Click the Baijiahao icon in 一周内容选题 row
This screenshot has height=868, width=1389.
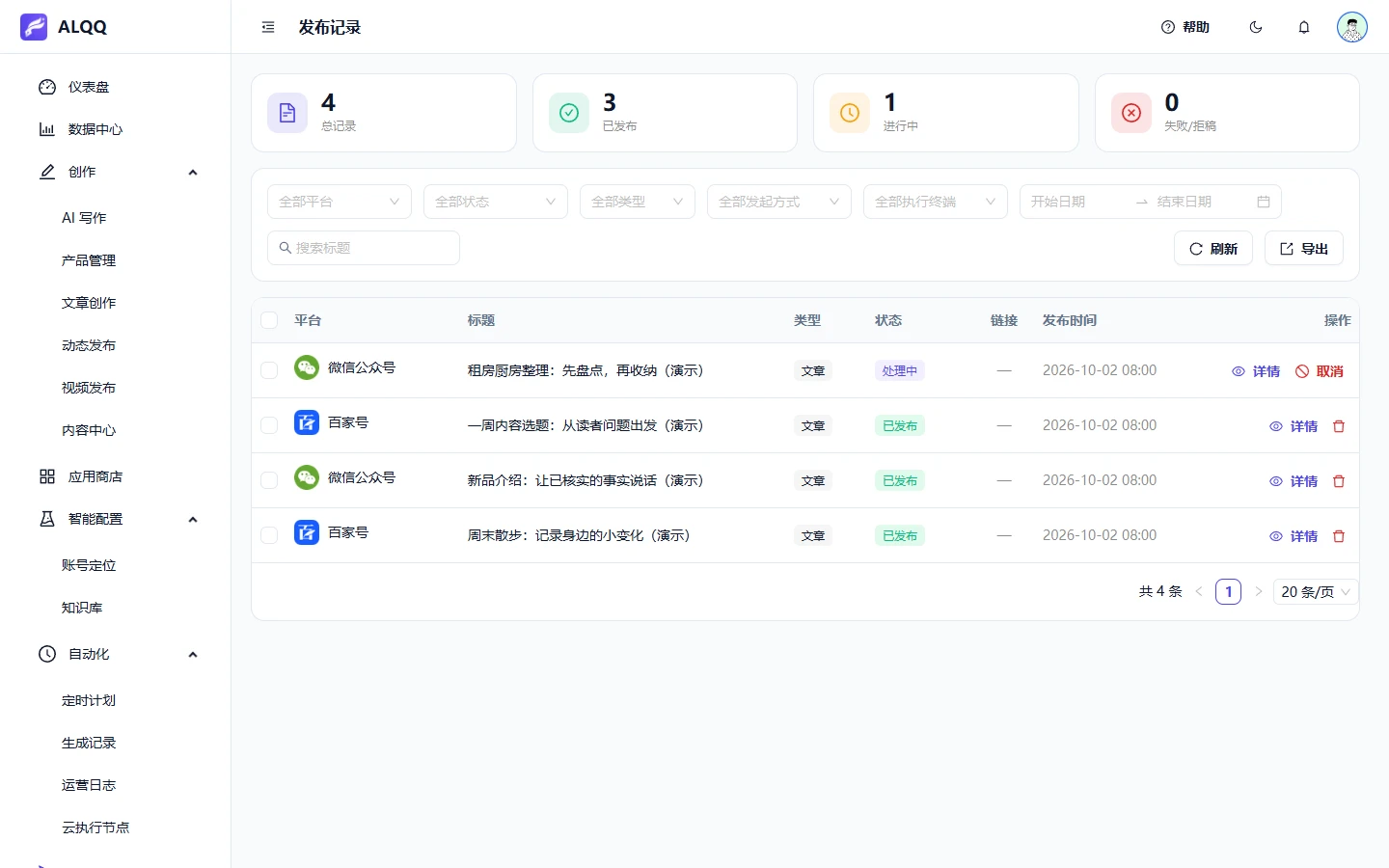[x=307, y=422]
